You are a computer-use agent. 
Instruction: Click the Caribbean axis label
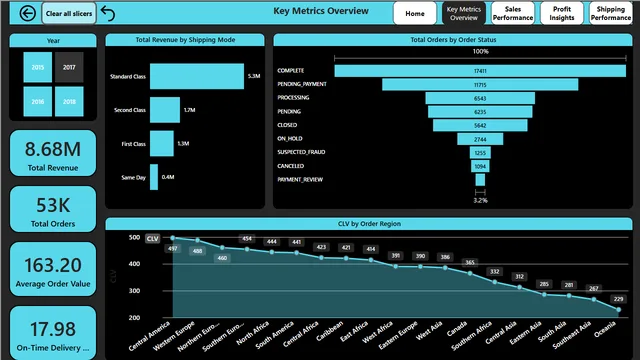point(329,331)
